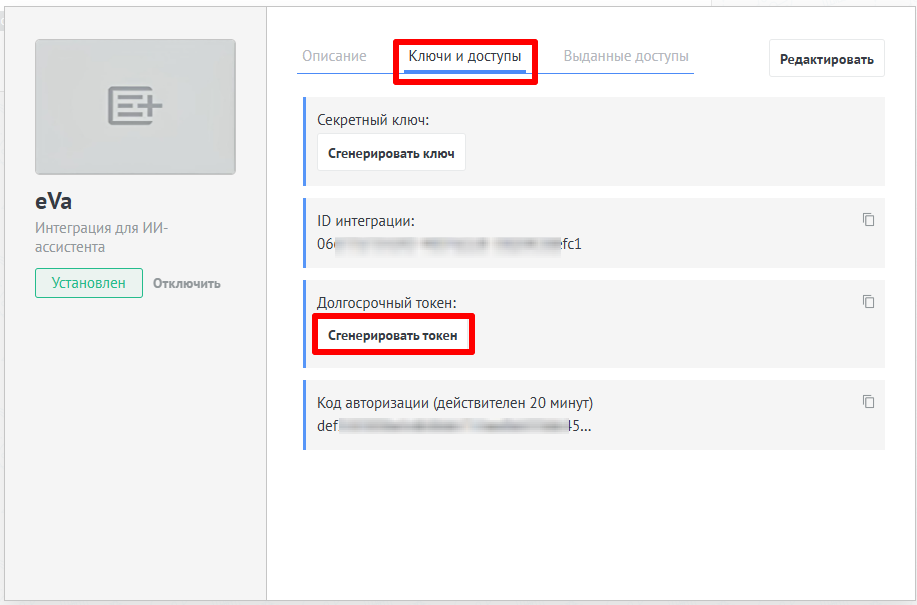Click the ID интеграции label
The height and width of the screenshot is (605, 917).
(x=365, y=220)
